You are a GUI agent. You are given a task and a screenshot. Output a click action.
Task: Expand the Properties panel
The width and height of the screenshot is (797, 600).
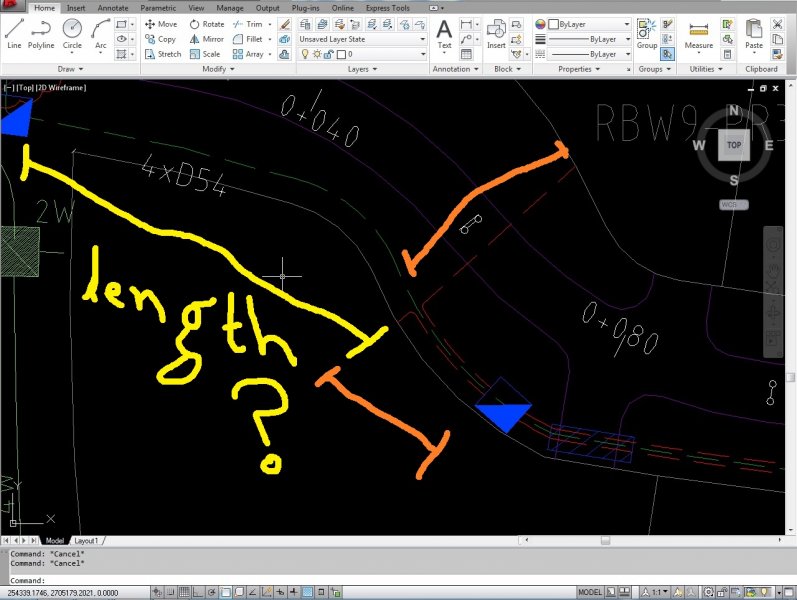coord(579,69)
